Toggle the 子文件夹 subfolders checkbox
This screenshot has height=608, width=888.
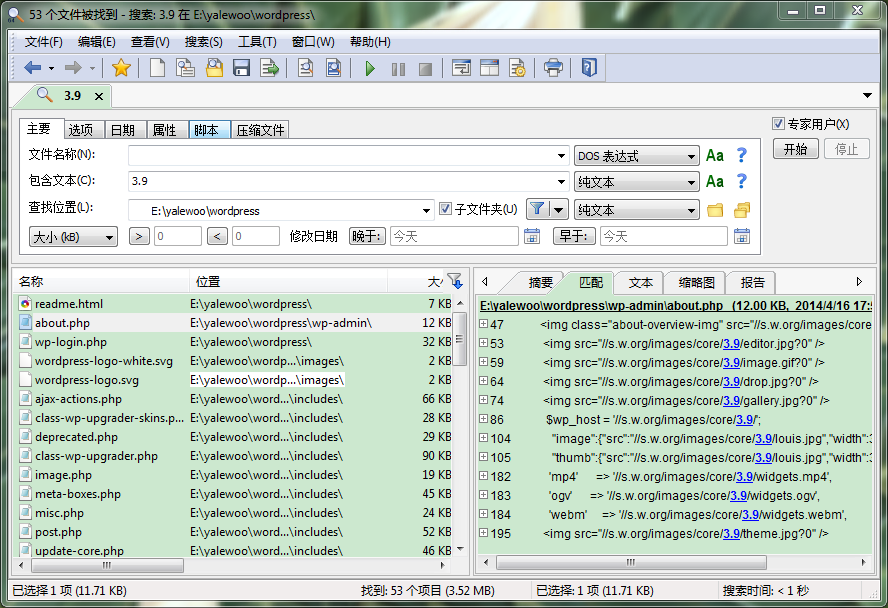pyautogui.click(x=446, y=210)
